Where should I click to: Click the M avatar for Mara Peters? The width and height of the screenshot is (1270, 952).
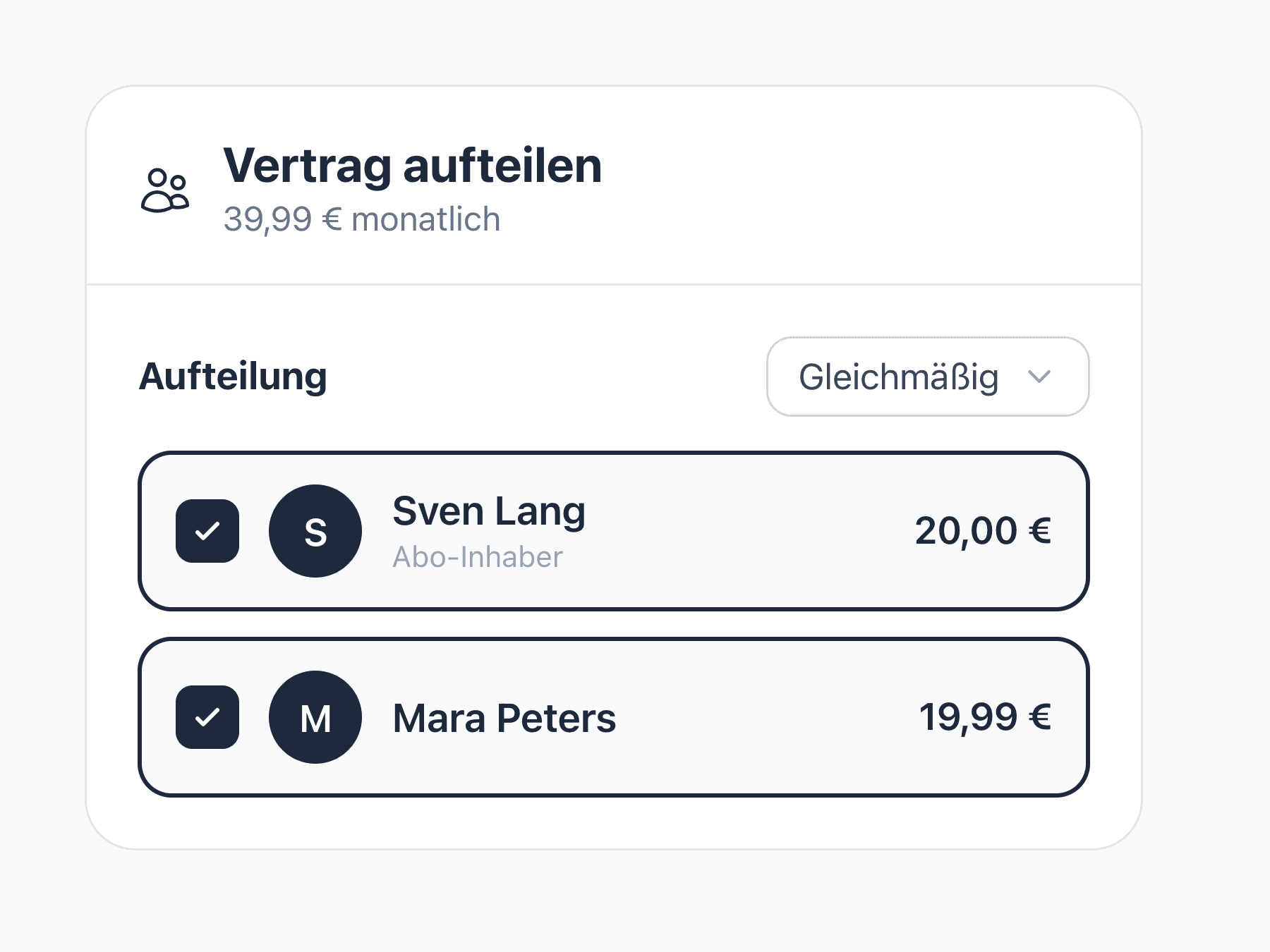click(315, 717)
